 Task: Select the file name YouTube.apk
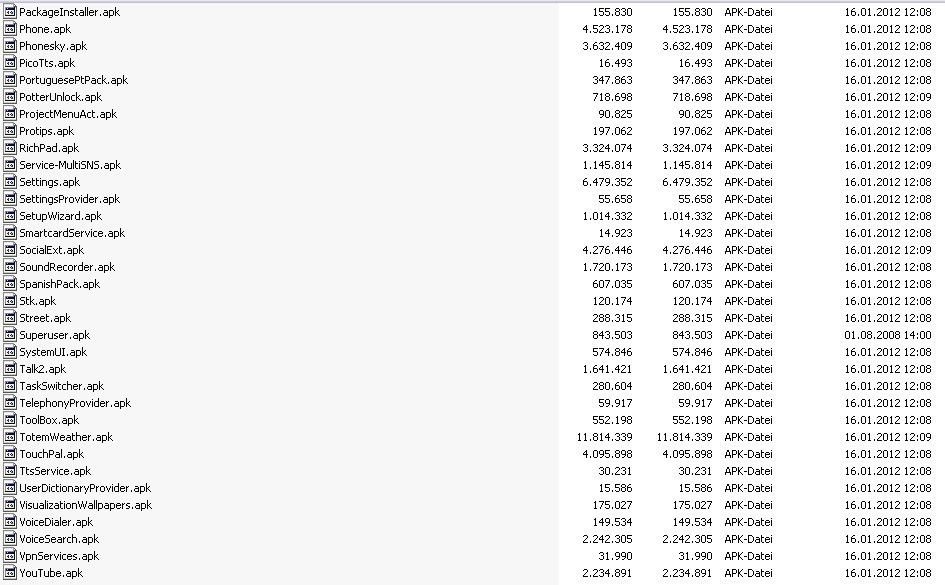(51, 574)
